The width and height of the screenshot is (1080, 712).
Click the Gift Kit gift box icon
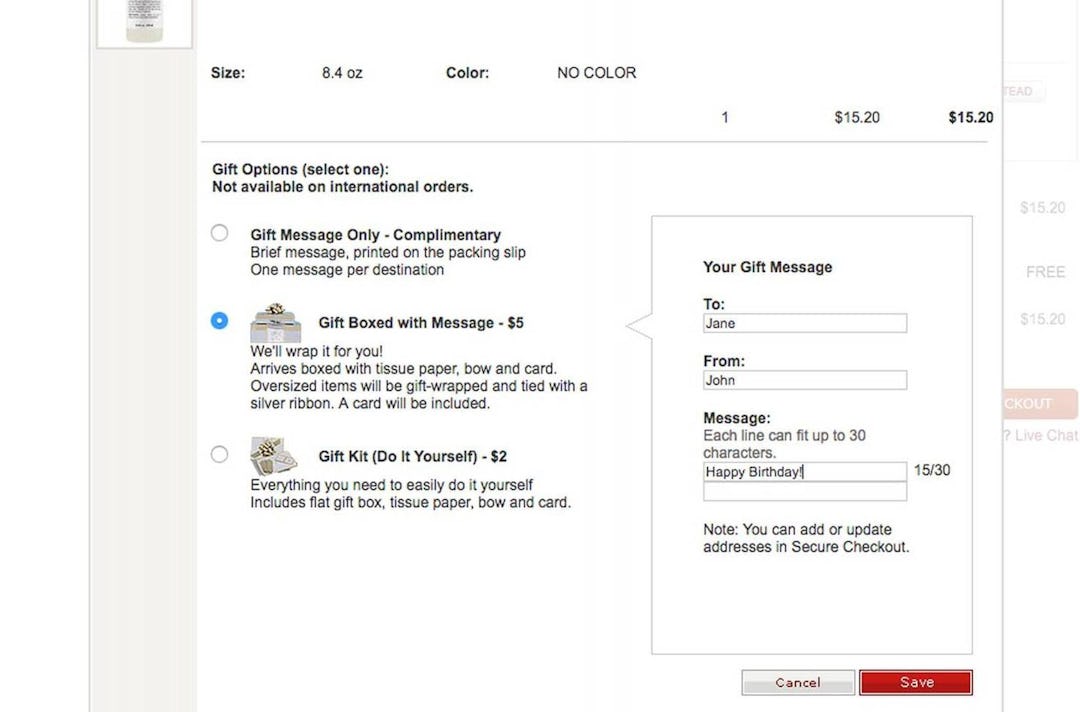[x=272, y=452]
